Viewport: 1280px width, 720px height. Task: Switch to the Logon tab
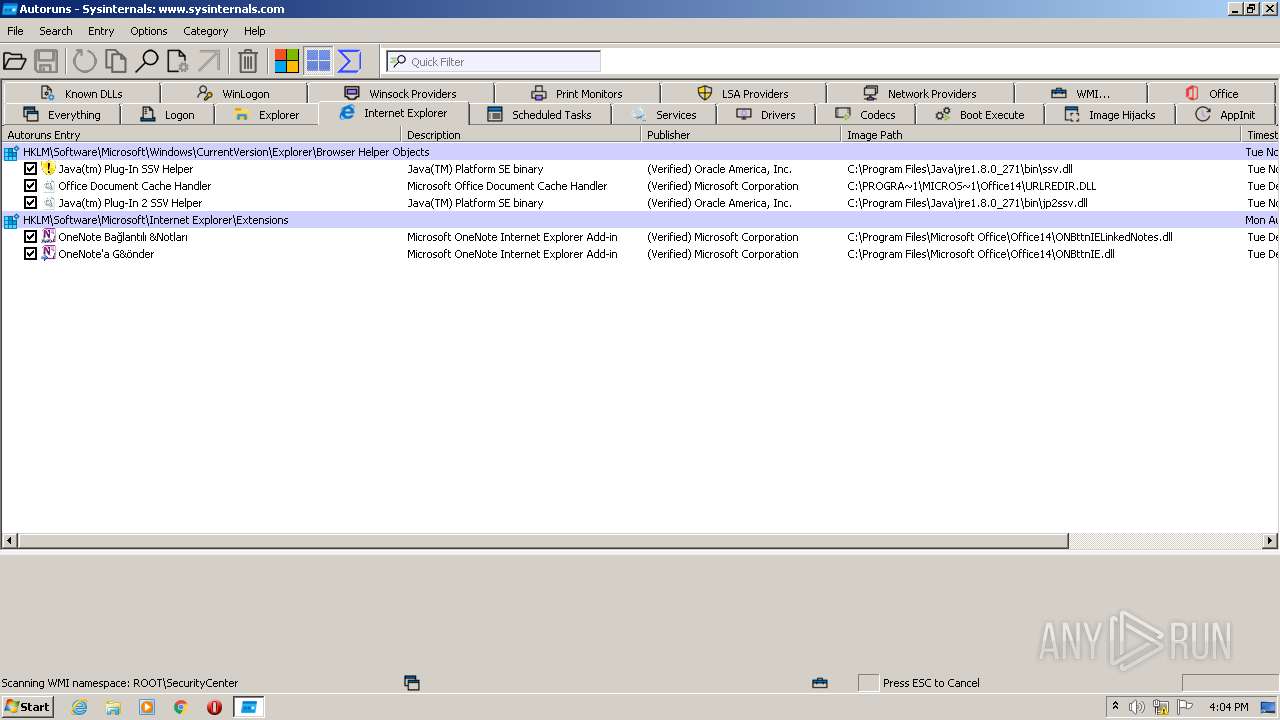point(167,115)
